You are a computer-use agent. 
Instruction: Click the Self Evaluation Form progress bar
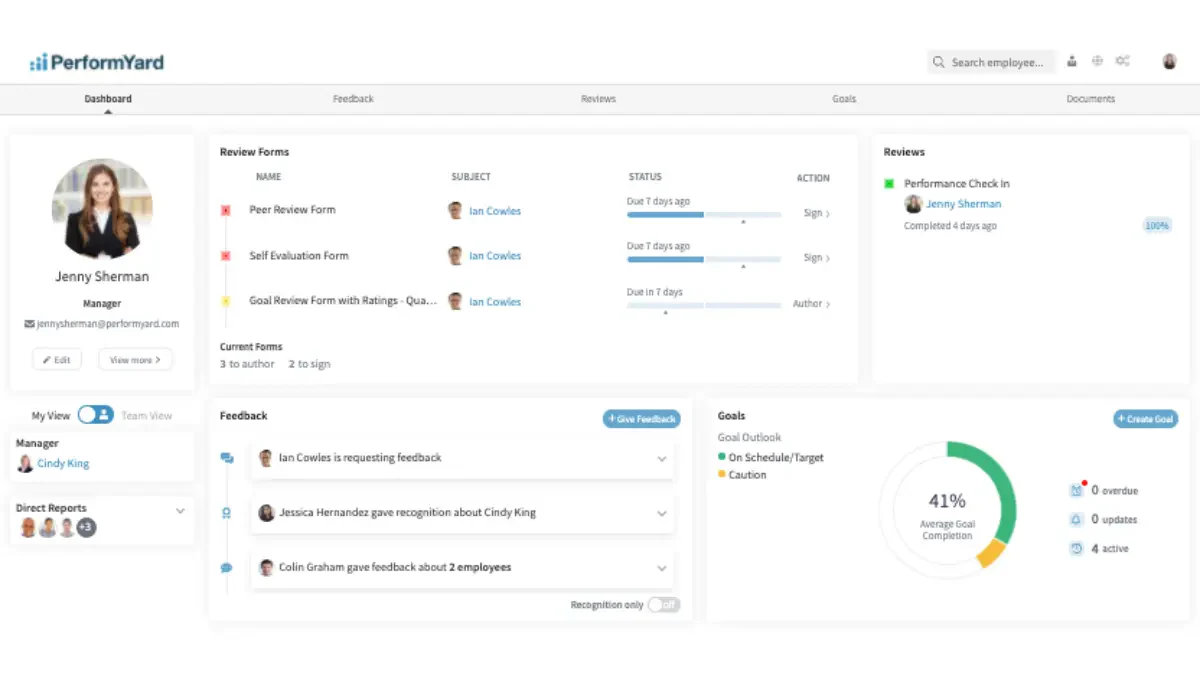pos(704,260)
